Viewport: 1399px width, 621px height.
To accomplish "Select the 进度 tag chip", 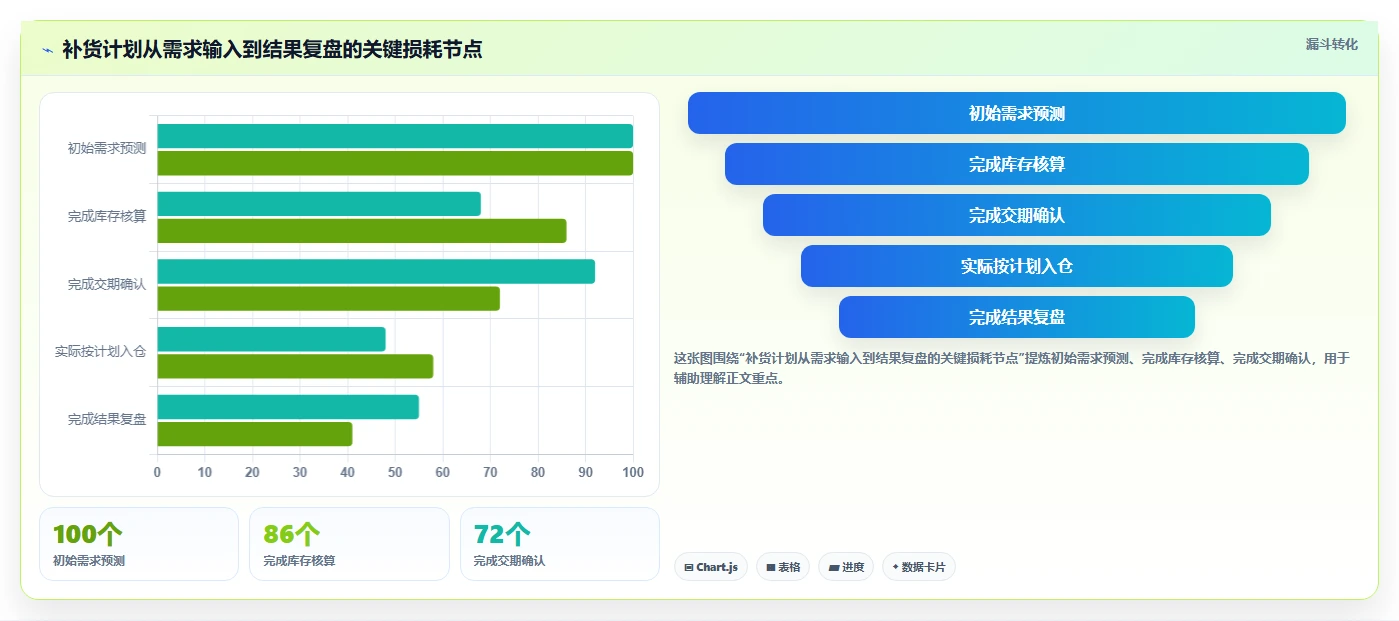I will pyautogui.click(x=845, y=567).
